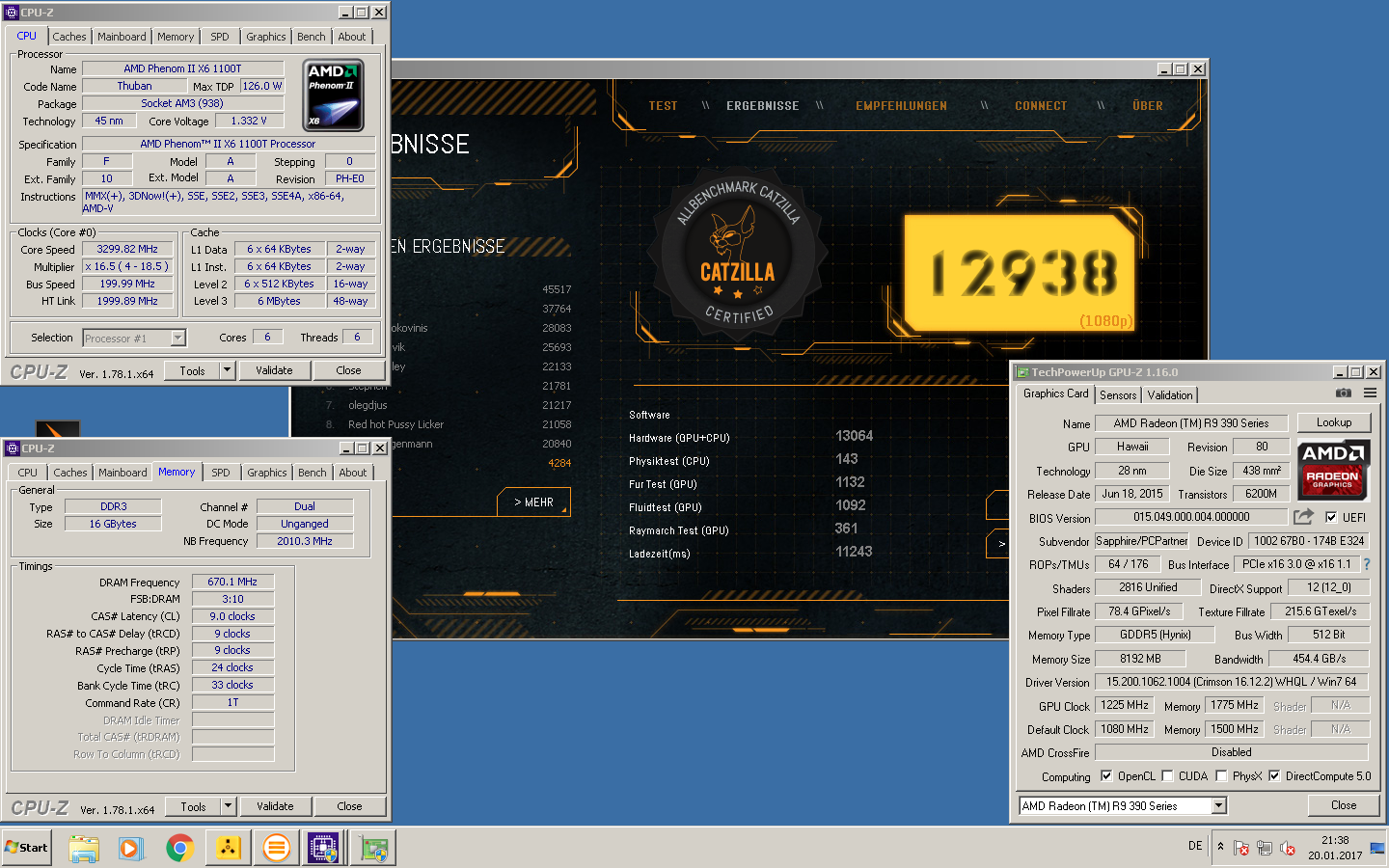Show hidden system tray icons

coord(1220,847)
